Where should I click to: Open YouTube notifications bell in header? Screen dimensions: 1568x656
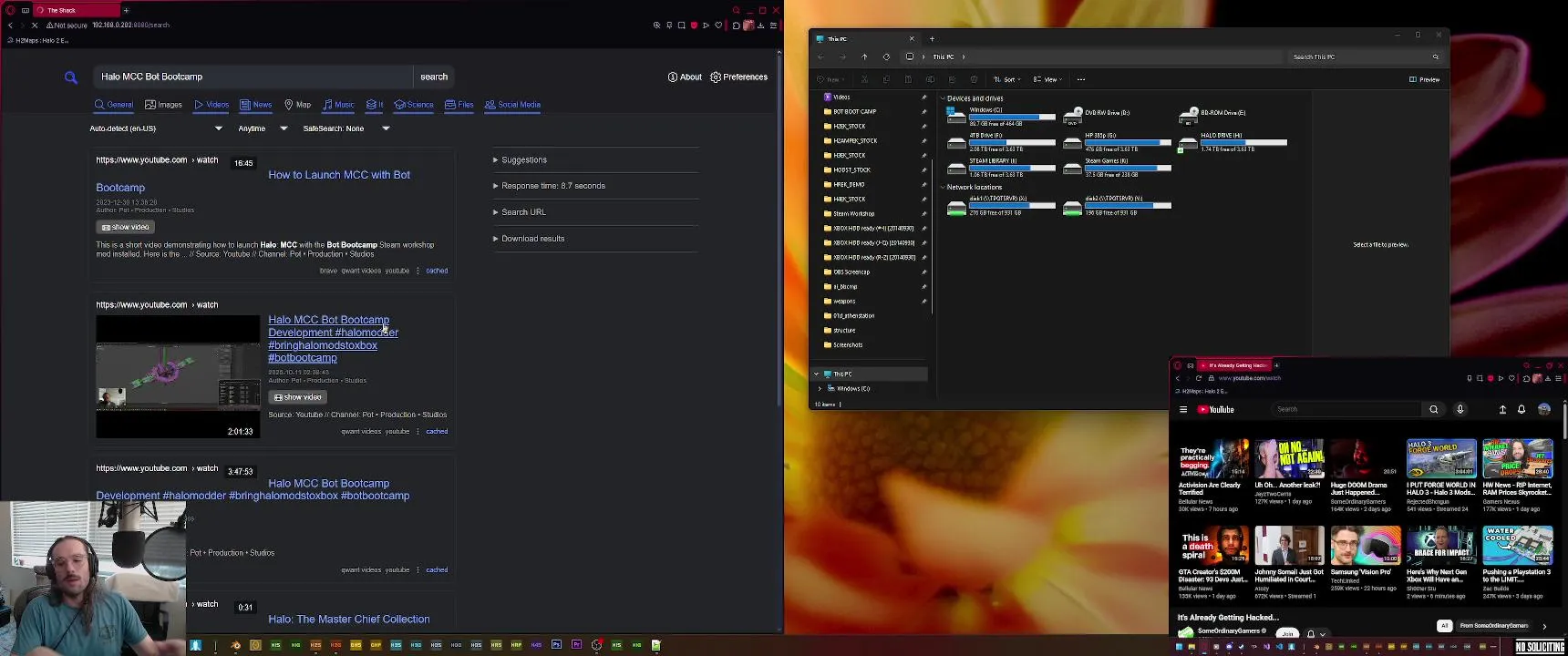point(1522,410)
